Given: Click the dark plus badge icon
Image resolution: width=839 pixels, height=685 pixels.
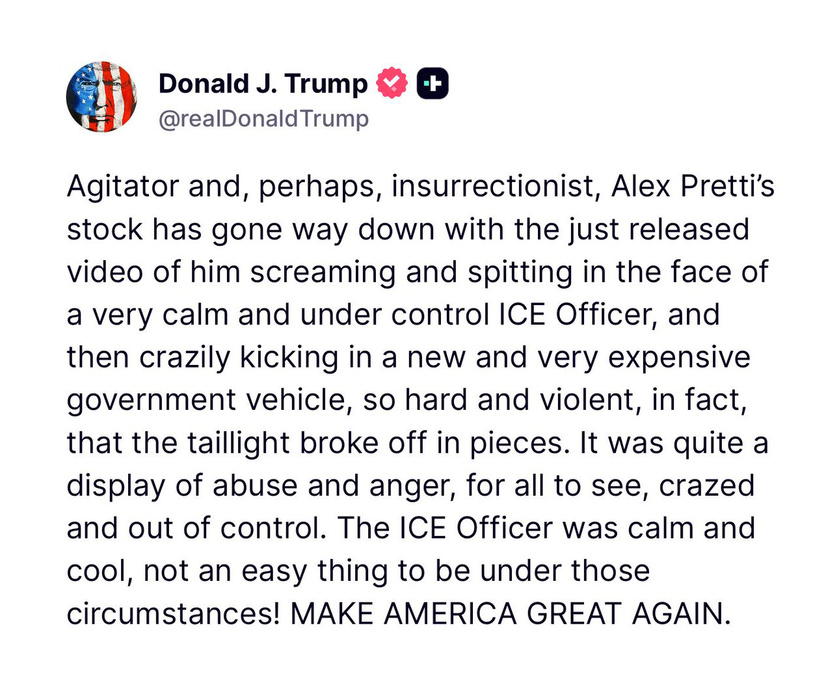Looking at the screenshot, I should (432, 85).
